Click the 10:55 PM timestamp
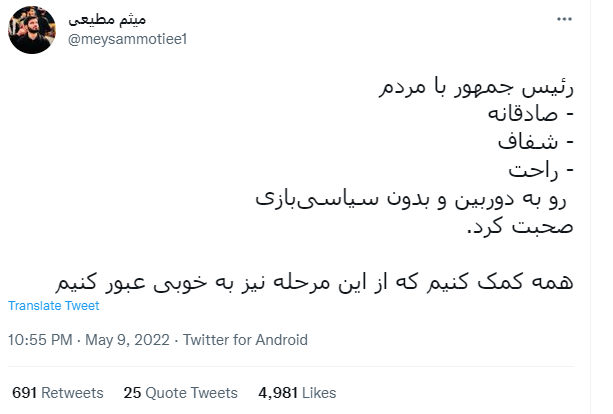The height and width of the screenshot is (414, 613). pyautogui.click(x=39, y=339)
